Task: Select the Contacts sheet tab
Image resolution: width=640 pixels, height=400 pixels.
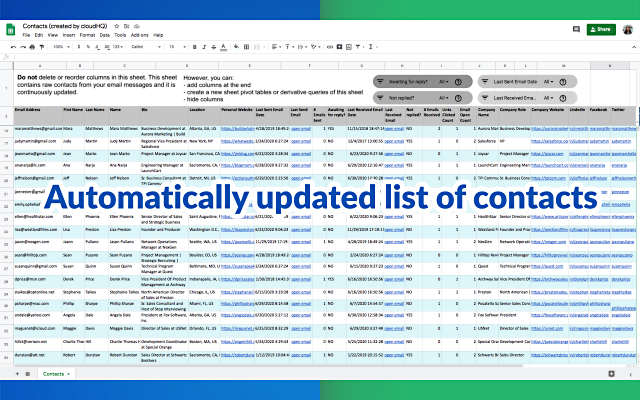Action: coord(54,372)
